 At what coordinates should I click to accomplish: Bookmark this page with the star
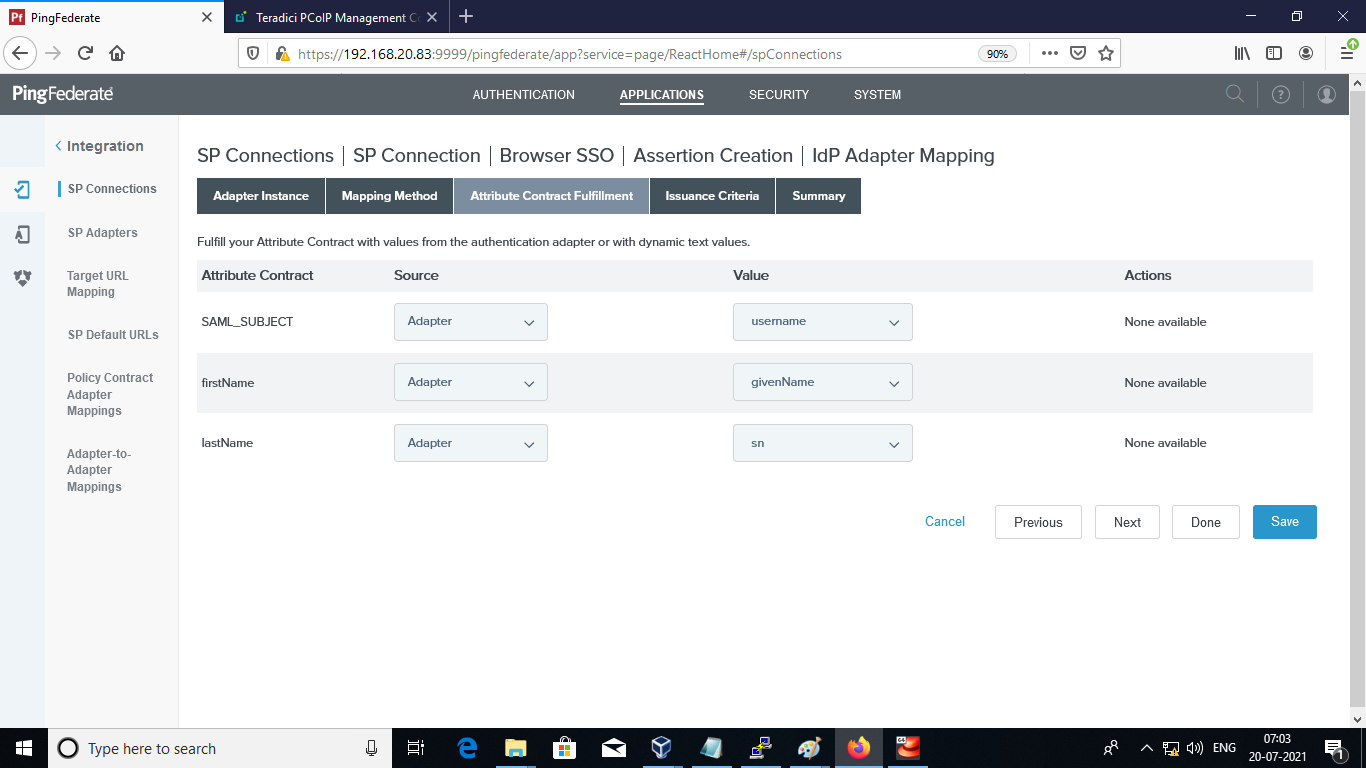click(1106, 53)
